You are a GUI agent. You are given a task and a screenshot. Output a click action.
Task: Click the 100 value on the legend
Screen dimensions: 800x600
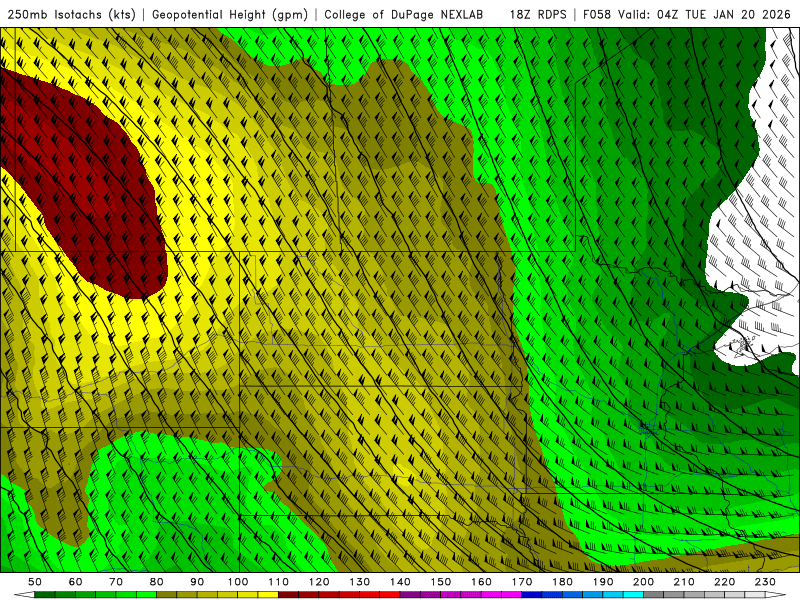tap(238, 582)
